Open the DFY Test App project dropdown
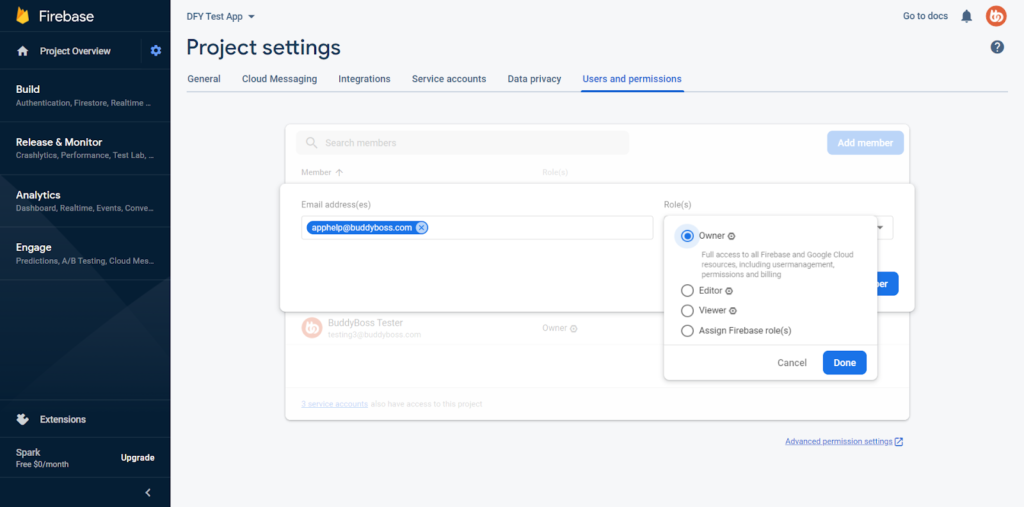1024x507 pixels. click(x=221, y=17)
